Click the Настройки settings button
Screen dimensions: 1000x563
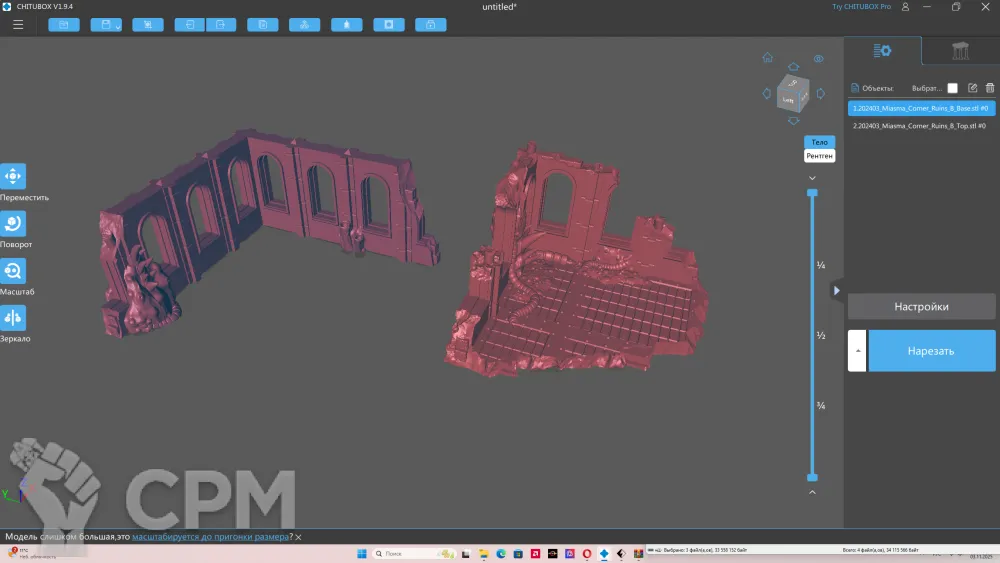[921, 307]
